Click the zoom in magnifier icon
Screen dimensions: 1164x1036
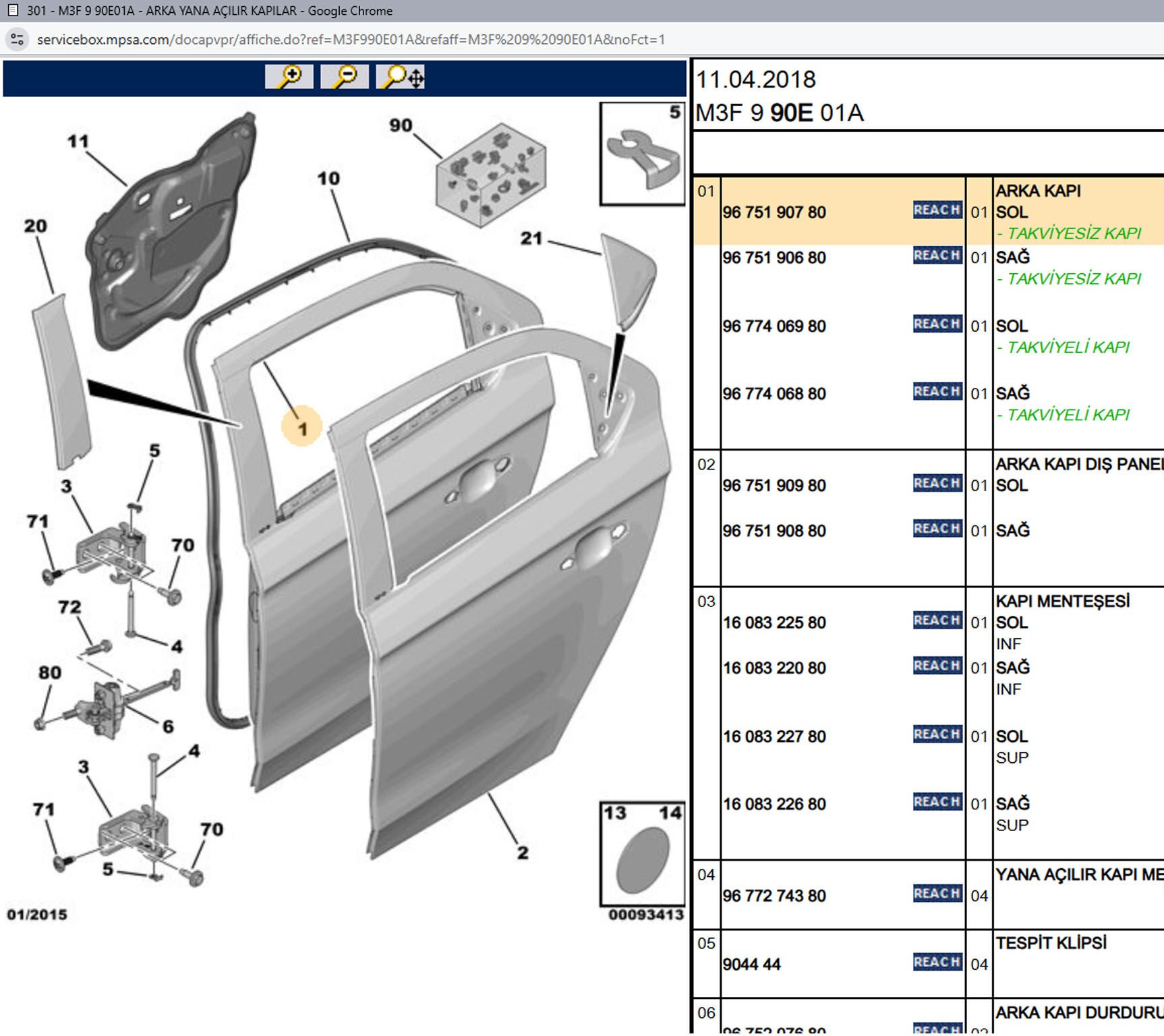tap(289, 77)
